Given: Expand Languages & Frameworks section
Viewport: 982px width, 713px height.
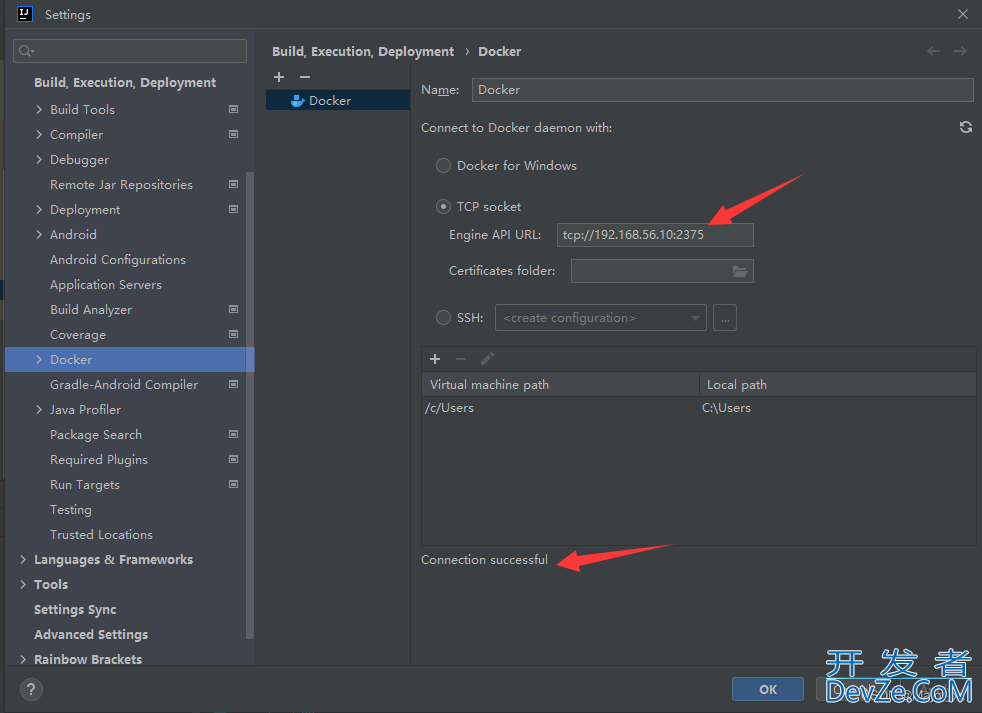Looking at the screenshot, I should click(x=23, y=559).
